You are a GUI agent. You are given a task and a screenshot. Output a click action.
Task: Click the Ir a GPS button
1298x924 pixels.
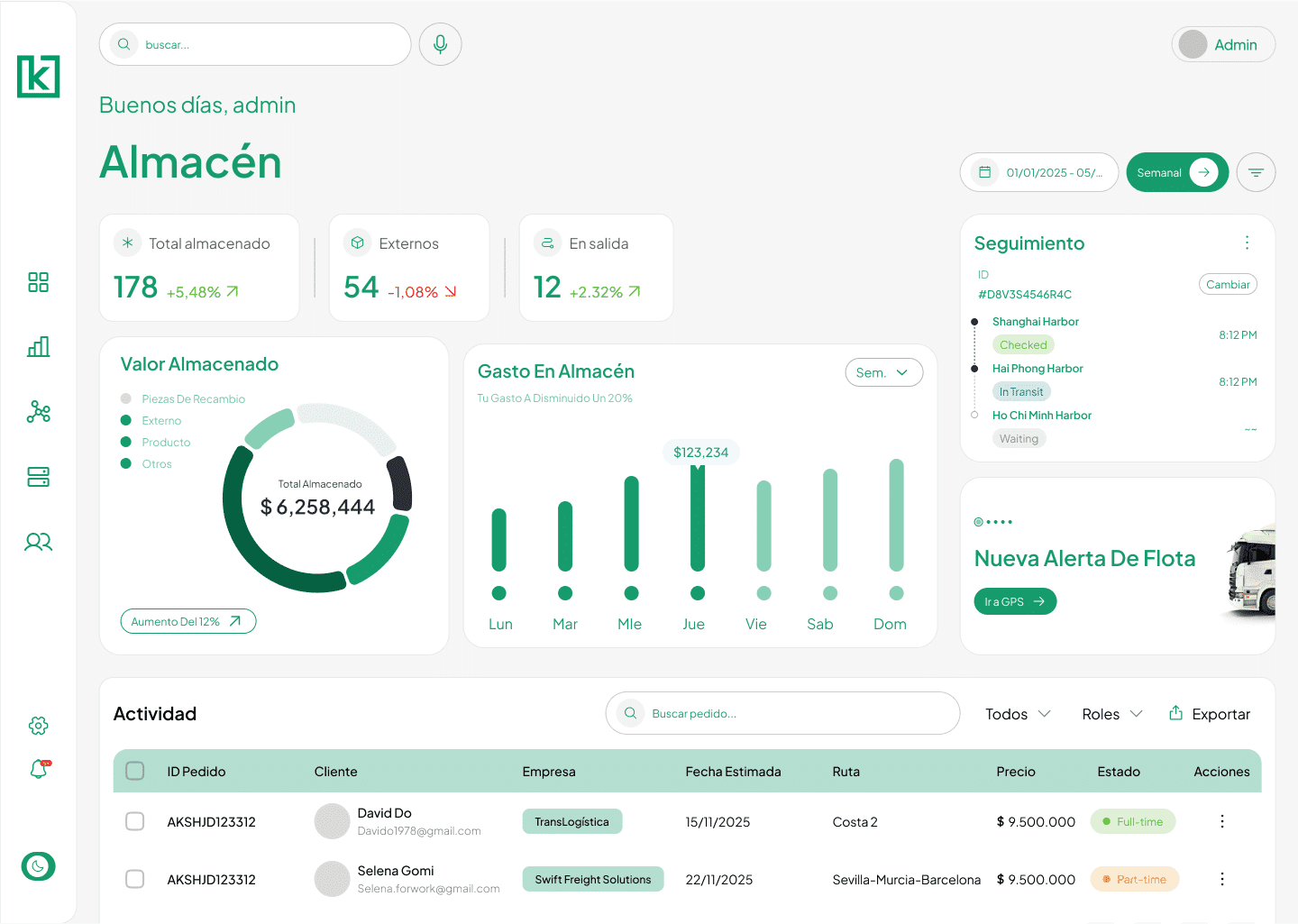click(x=1015, y=601)
